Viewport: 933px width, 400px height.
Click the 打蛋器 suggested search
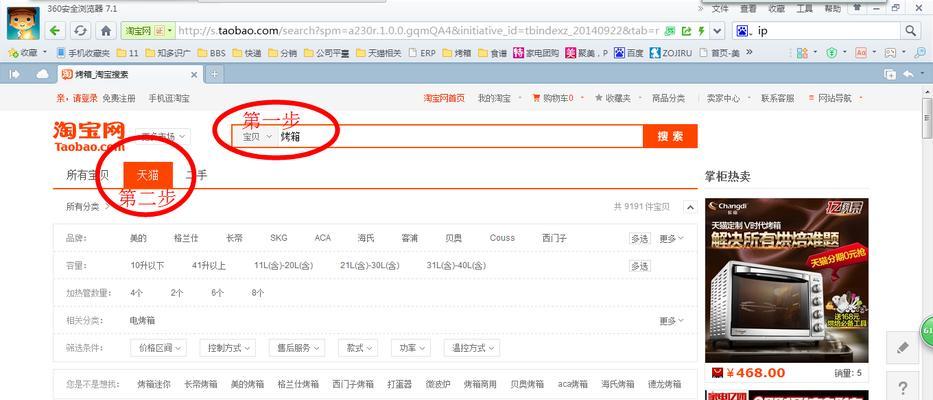coord(399,385)
